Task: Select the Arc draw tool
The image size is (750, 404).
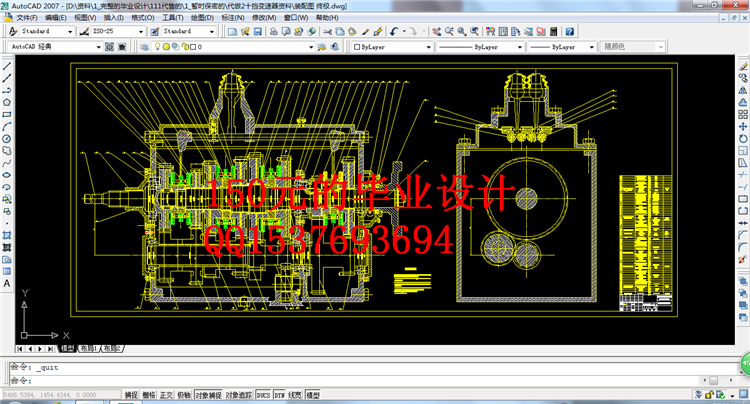Action: (7, 126)
